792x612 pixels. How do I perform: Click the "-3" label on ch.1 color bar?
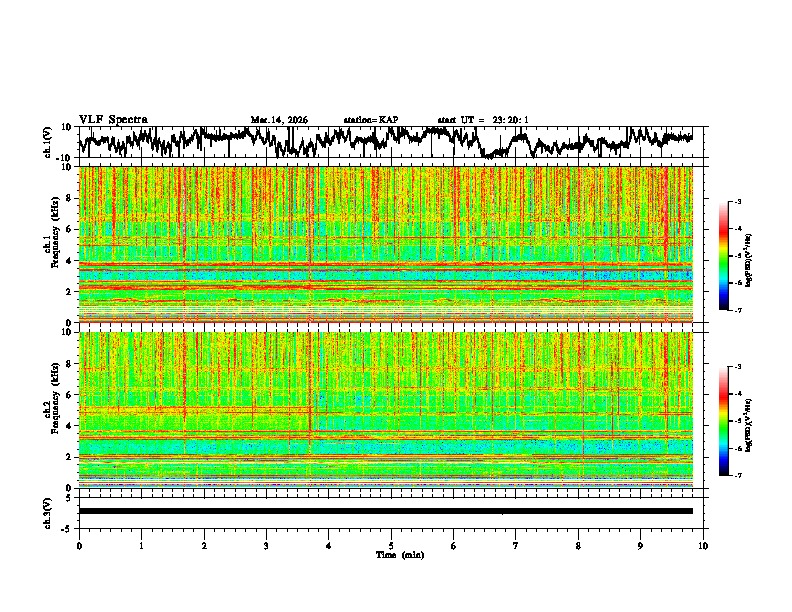point(738,201)
